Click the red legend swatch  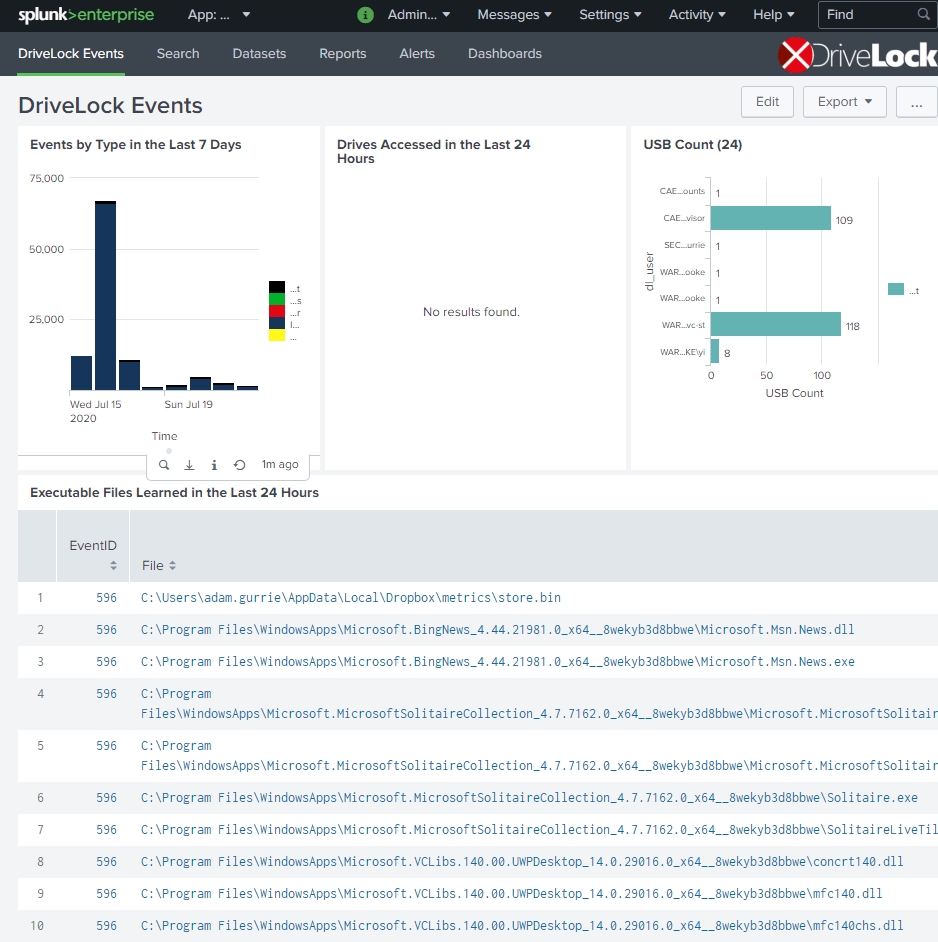[x=277, y=311]
